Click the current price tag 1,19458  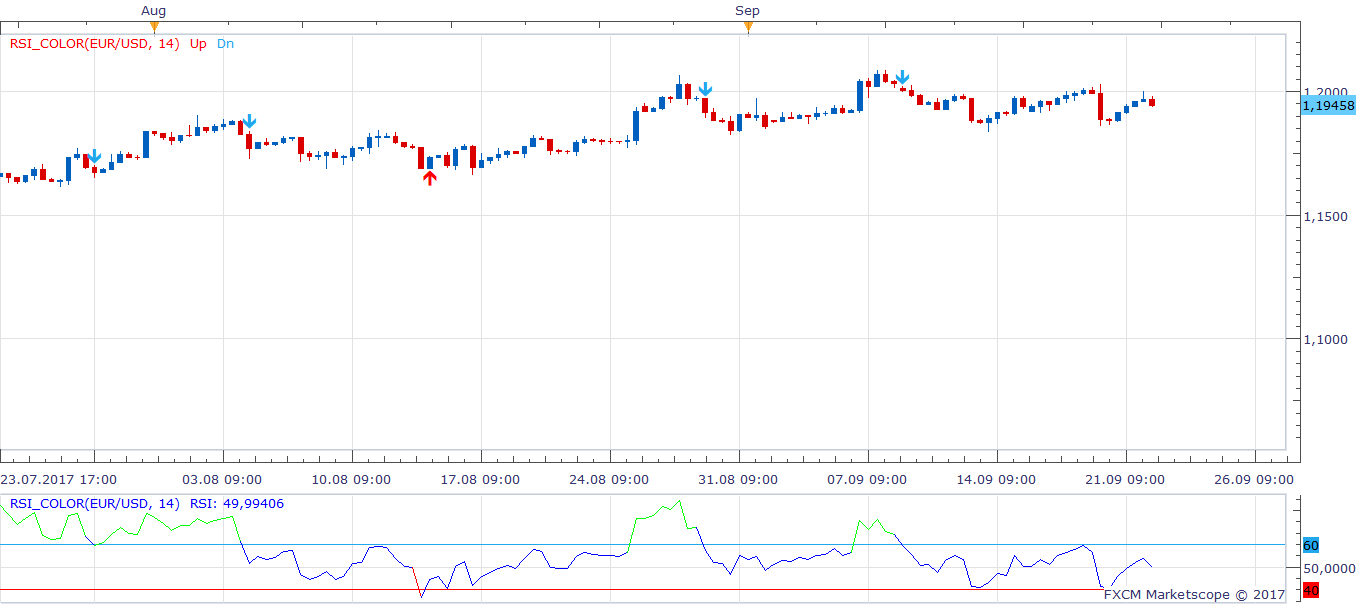[1328, 105]
